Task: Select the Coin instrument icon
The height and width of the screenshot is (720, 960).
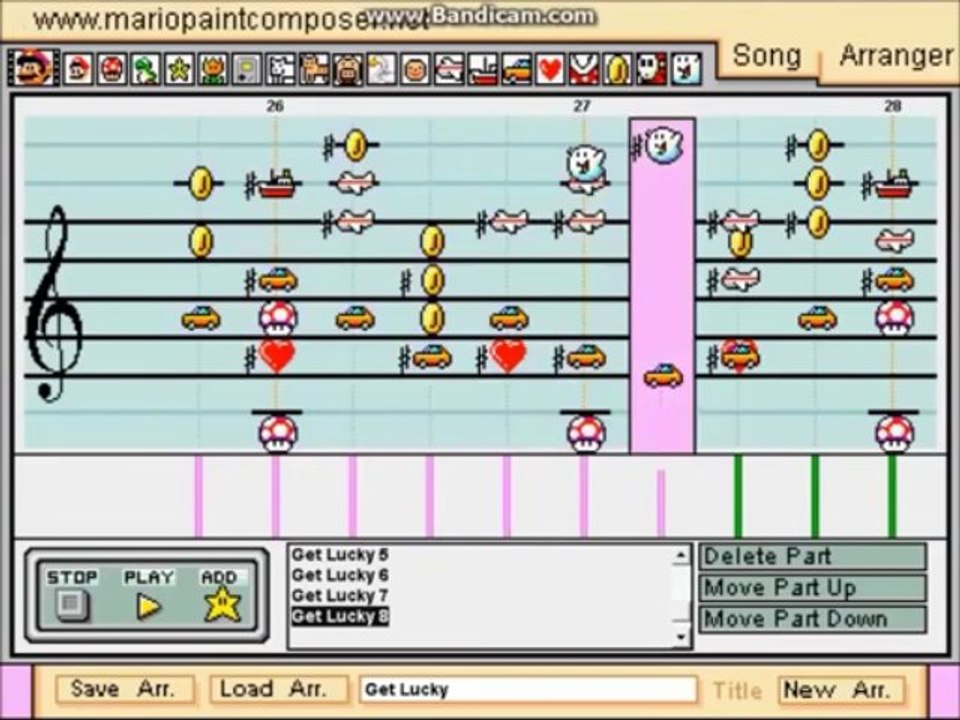Action: point(617,69)
